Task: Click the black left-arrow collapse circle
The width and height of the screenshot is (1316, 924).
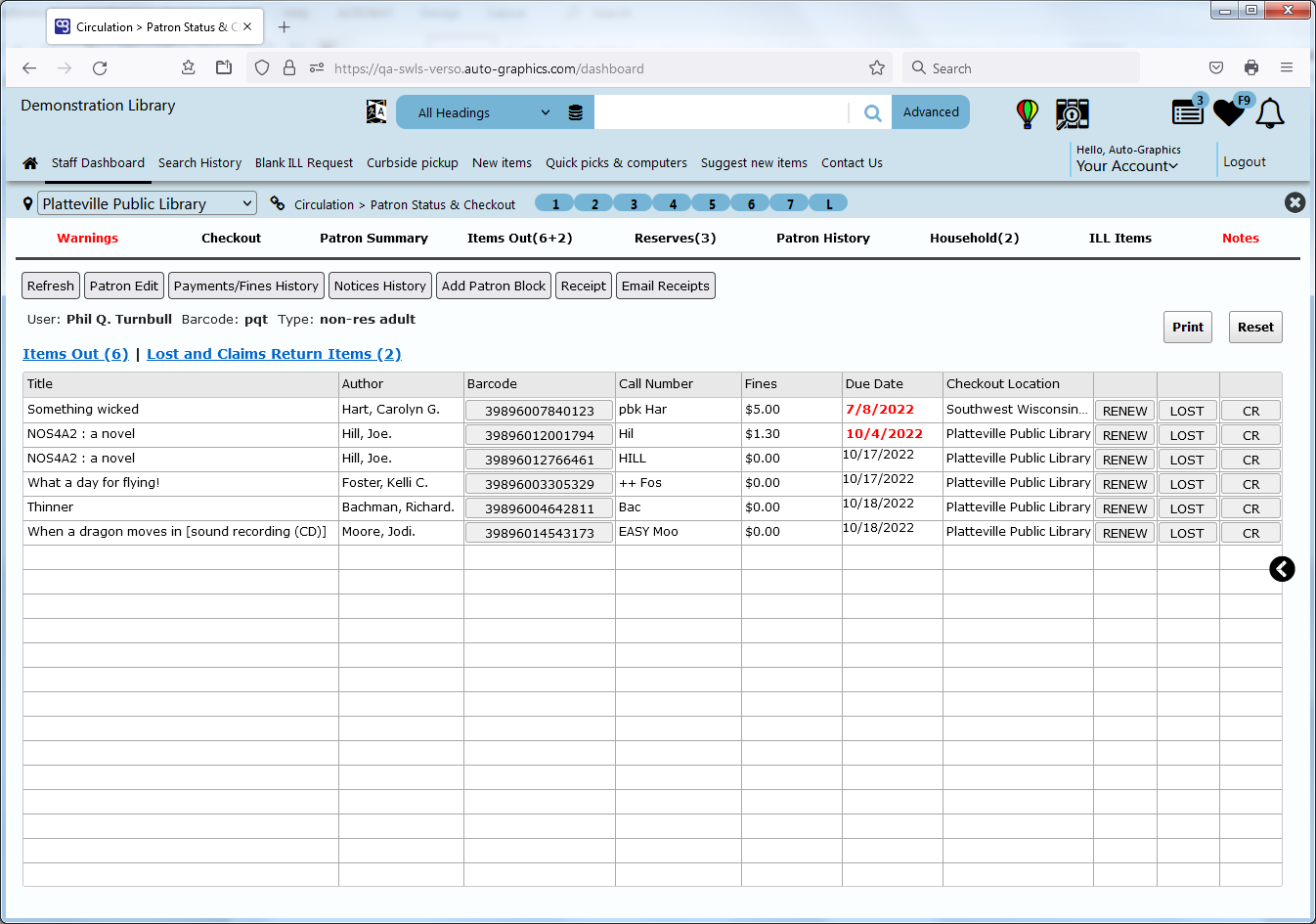Action: tap(1282, 569)
